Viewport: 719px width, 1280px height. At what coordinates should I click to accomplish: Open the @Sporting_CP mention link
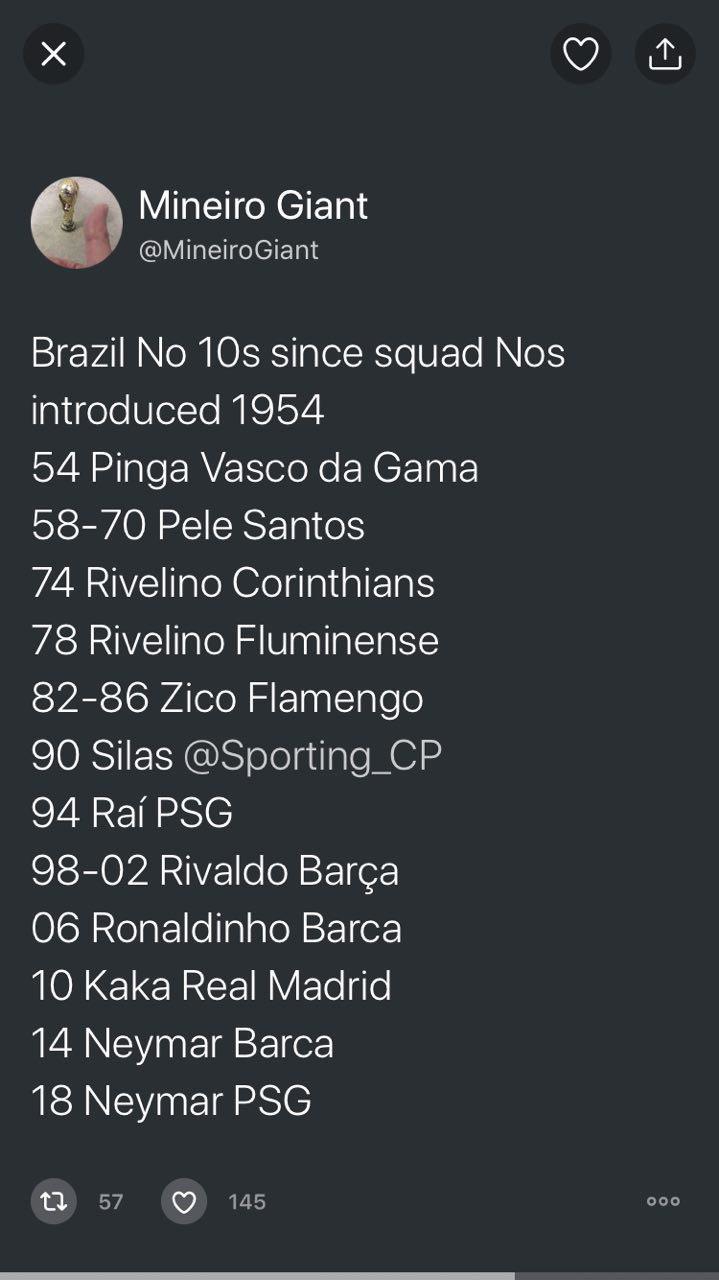click(x=312, y=756)
